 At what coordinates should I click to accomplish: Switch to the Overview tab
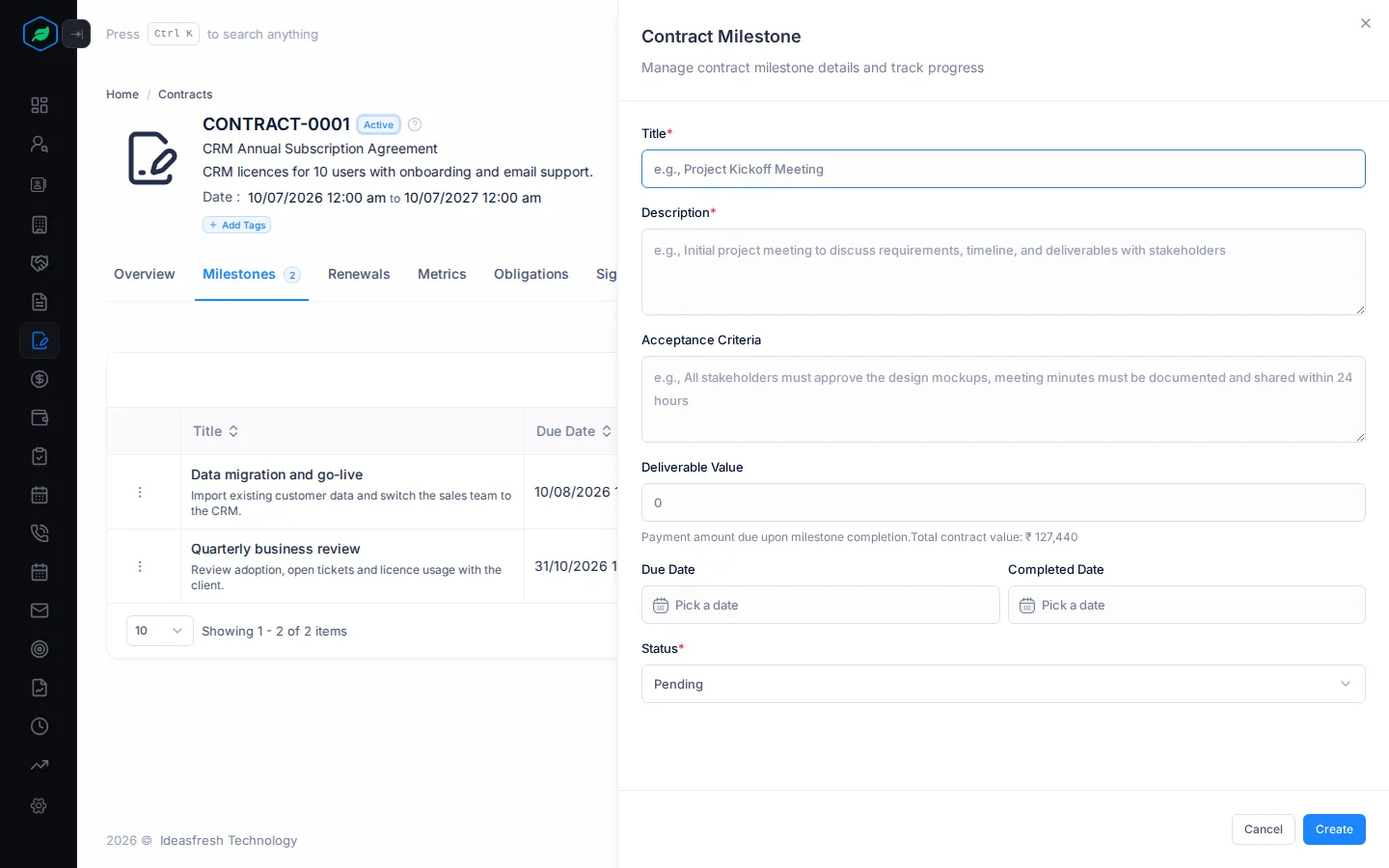click(145, 274)
